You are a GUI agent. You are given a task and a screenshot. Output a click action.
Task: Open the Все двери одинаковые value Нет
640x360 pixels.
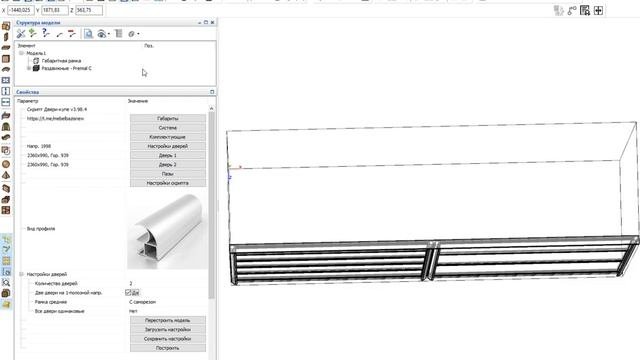coord(133,311)
